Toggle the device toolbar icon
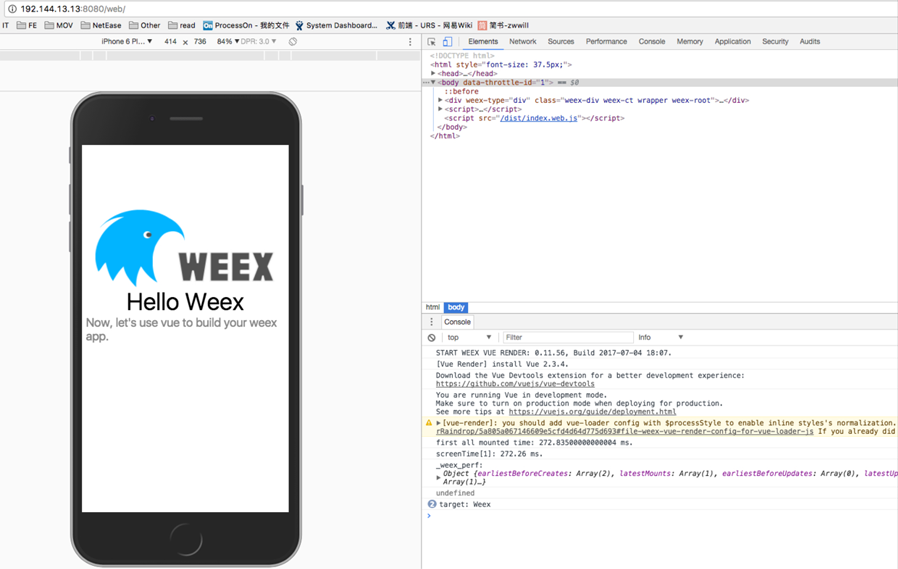The image size is (898, 569). tap(447, 42)
